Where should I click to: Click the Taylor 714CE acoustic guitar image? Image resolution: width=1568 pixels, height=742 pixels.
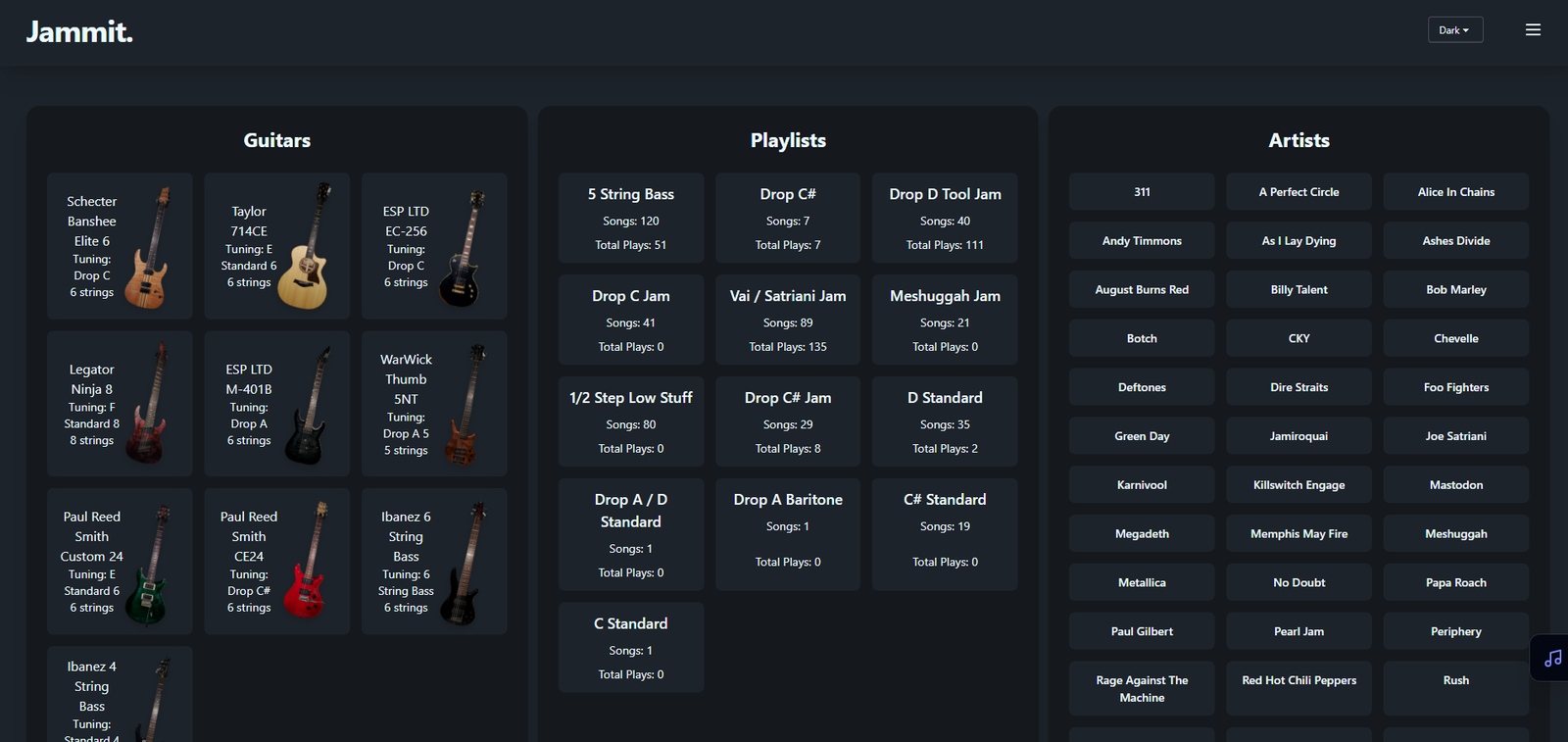coord(305,246)
